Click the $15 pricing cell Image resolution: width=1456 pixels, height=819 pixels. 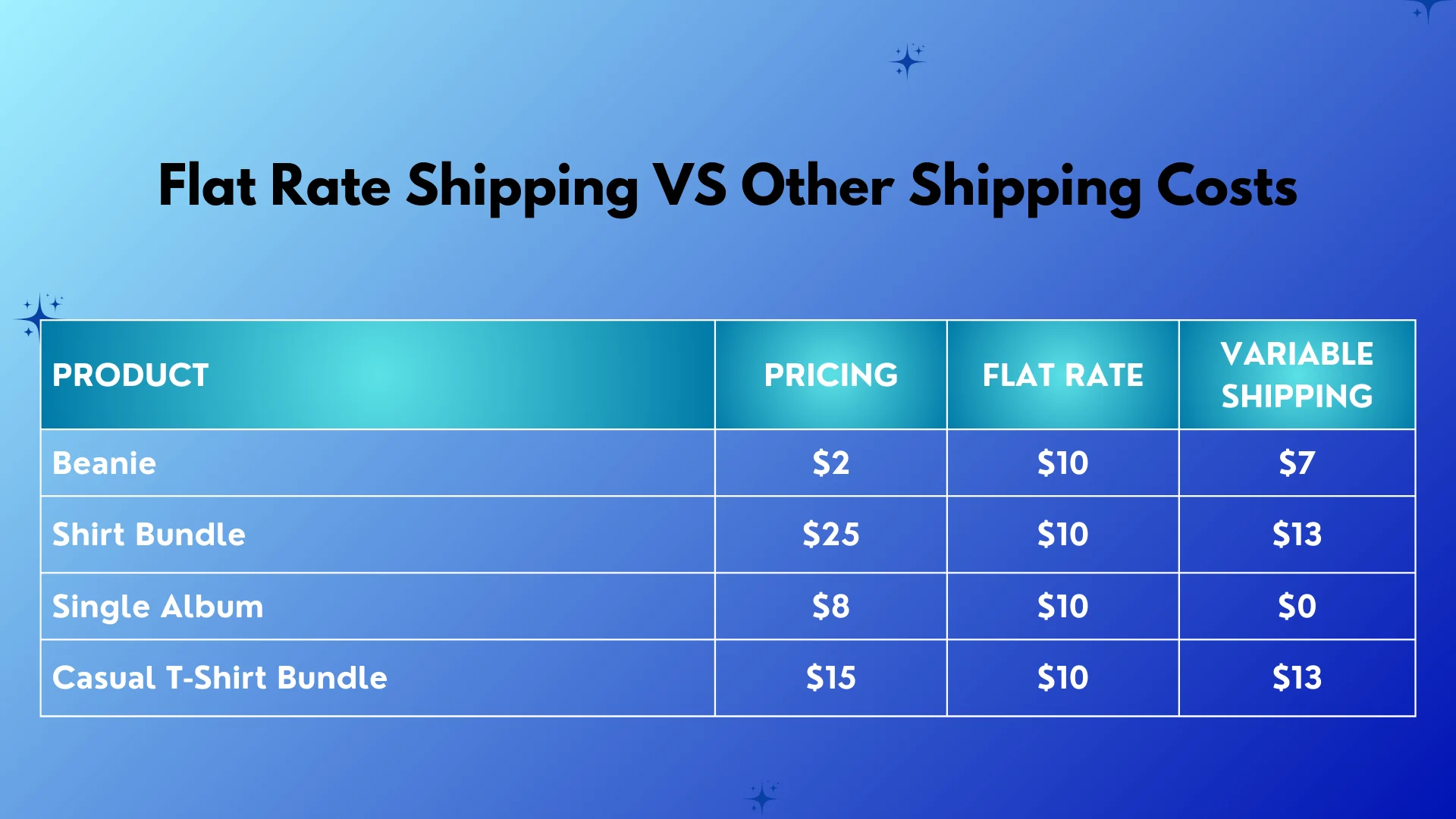830,678
